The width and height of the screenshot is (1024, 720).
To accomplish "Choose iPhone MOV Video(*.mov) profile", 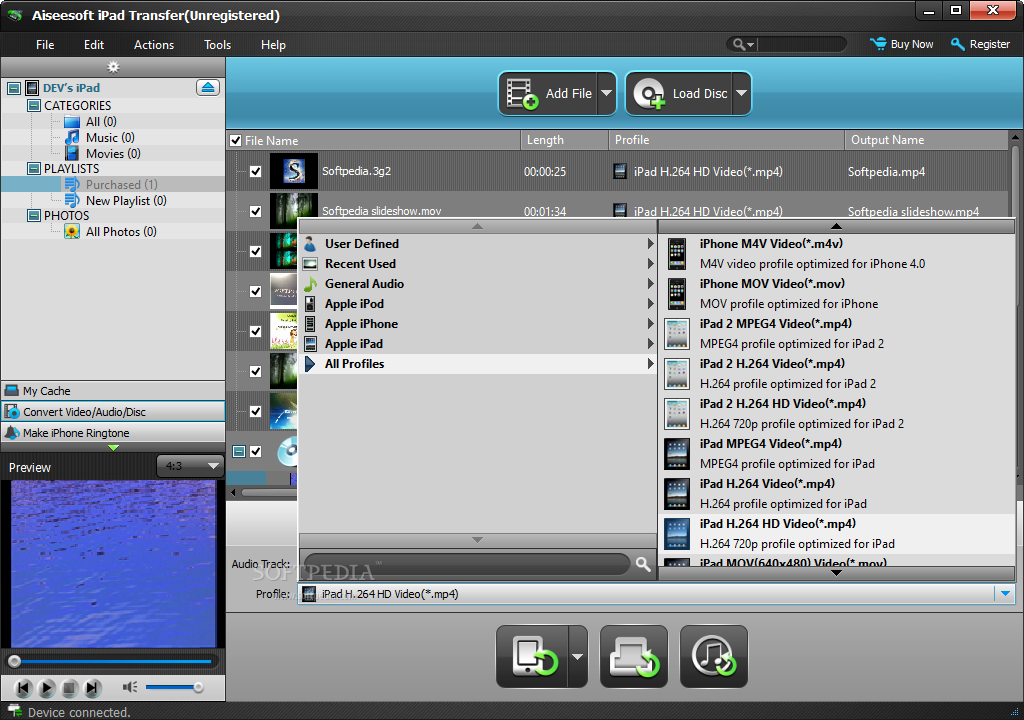I will point(838,293).
